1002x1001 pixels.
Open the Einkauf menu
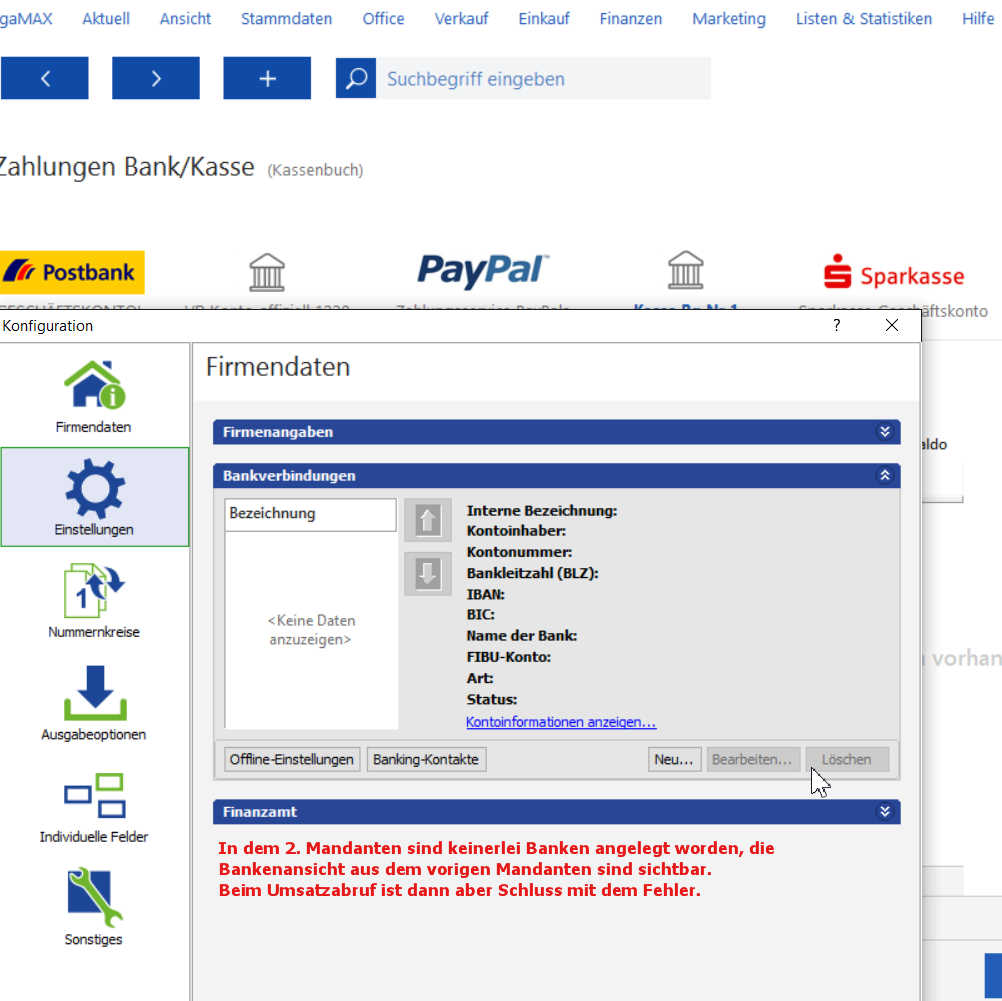pyautogui.click(x=544, y=19)
